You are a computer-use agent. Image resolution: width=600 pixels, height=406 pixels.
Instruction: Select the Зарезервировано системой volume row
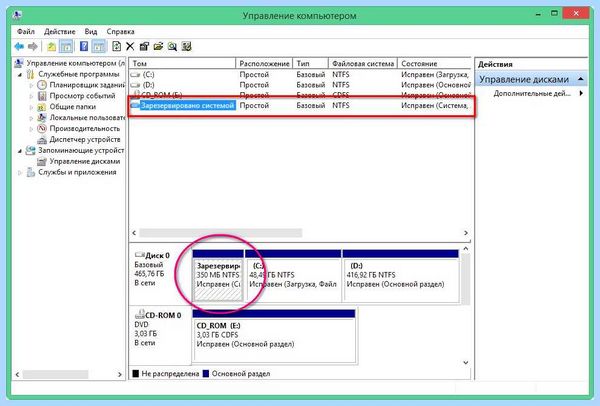[x=300, y=105]
